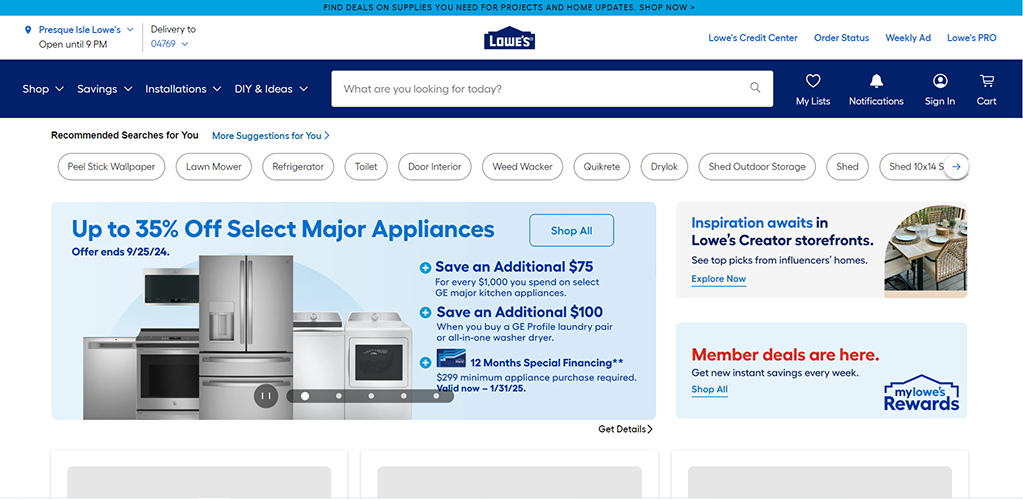1023x500 pixels.
Task: Click plus icon beside Save an Additional $75
Action: coord(425,268)
